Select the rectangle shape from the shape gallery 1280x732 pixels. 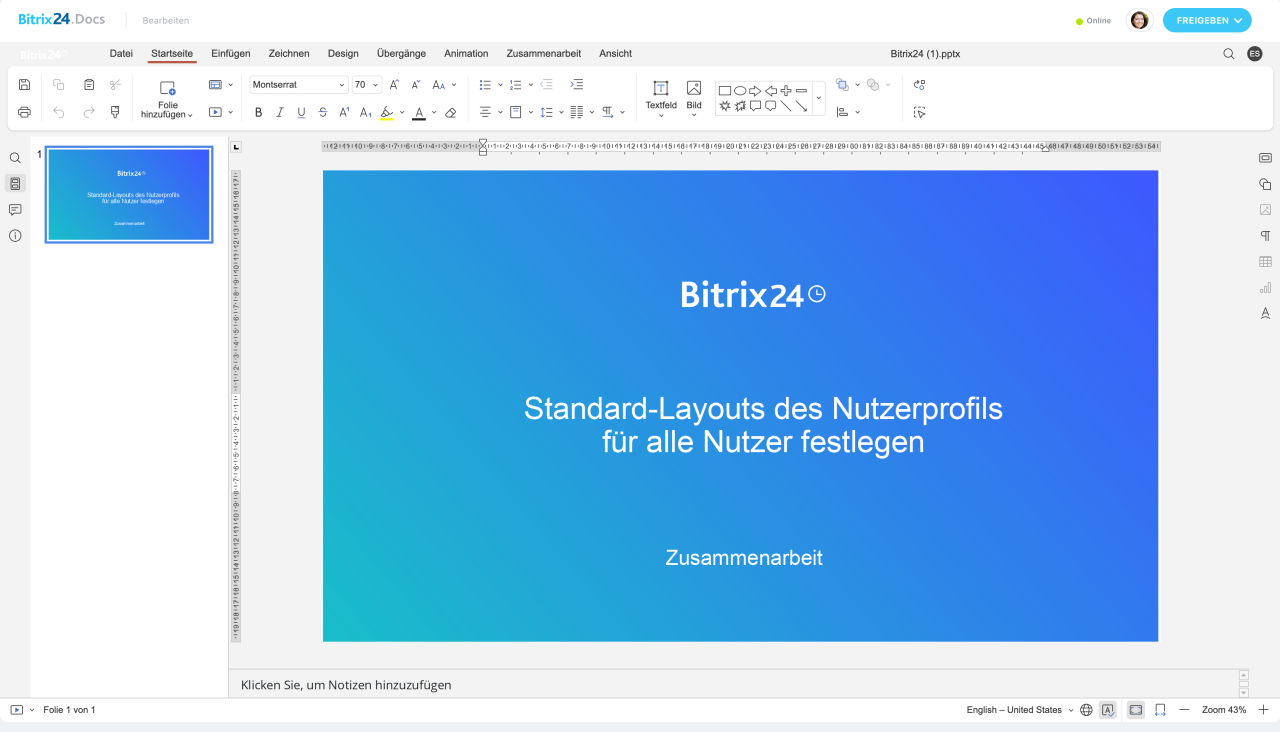[725, 91]
